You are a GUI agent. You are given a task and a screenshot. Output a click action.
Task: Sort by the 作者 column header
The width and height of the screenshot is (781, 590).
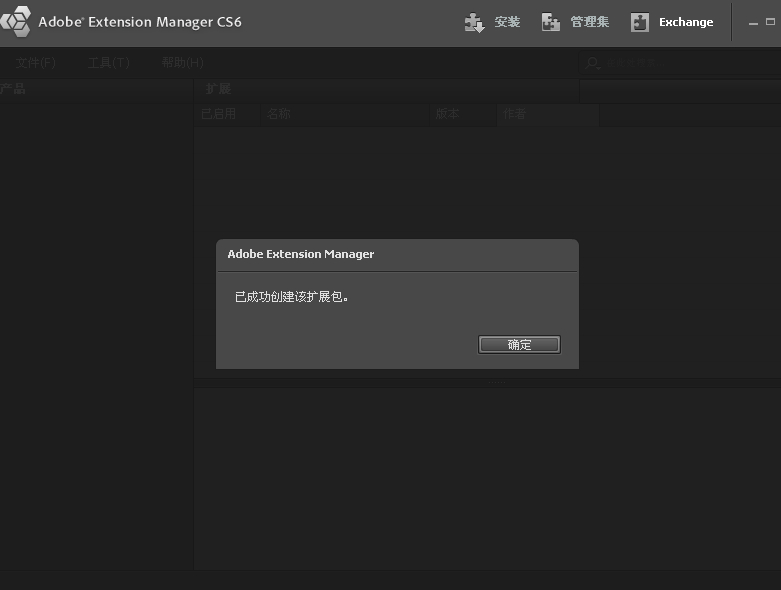[x=548, y=114]
